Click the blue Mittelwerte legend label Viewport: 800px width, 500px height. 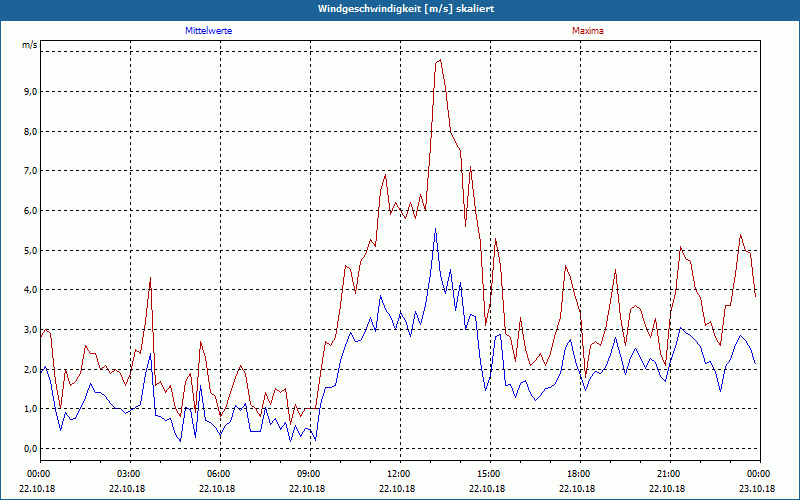[x=209, y=31]
